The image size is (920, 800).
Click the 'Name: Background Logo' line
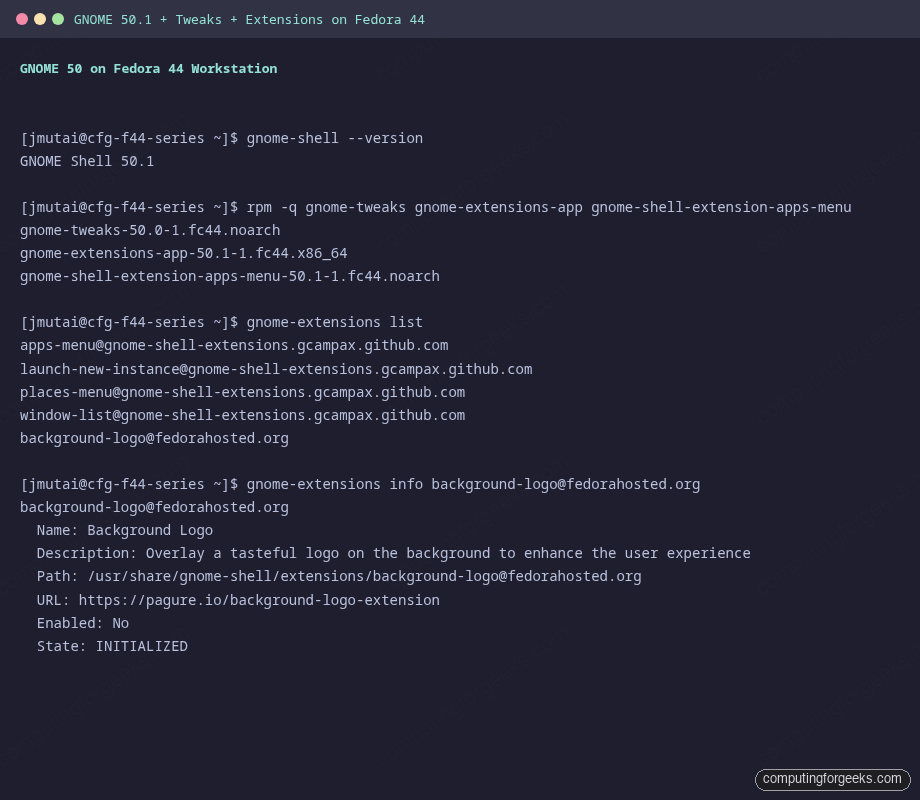[x=125, y=531]
